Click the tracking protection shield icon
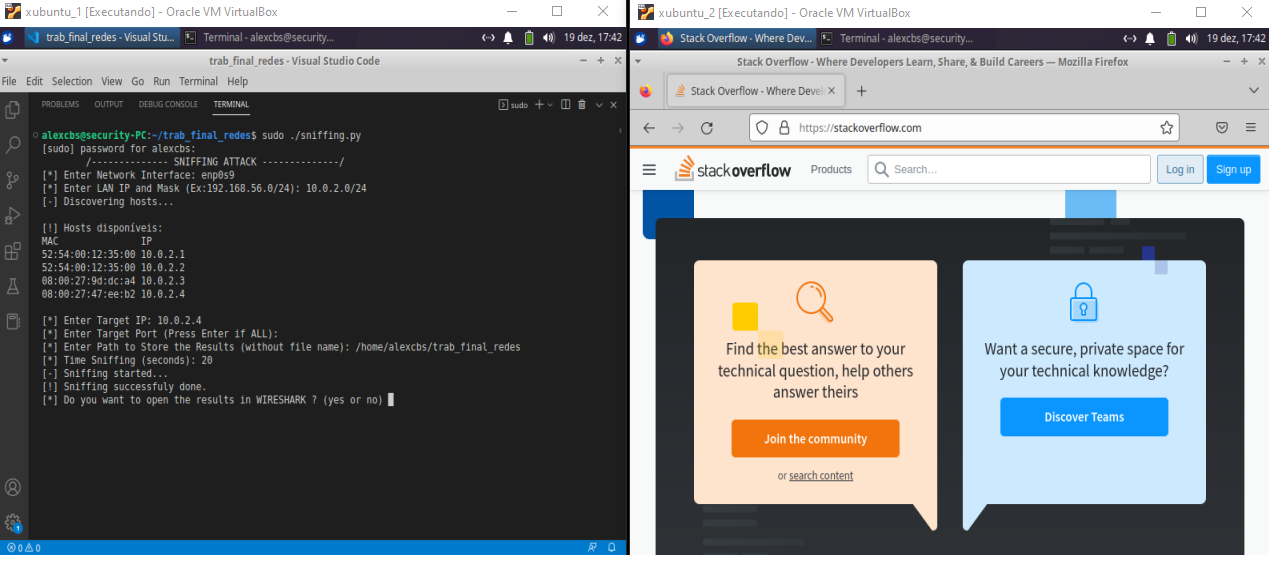The image size is (1284, 562). point(762,128)
